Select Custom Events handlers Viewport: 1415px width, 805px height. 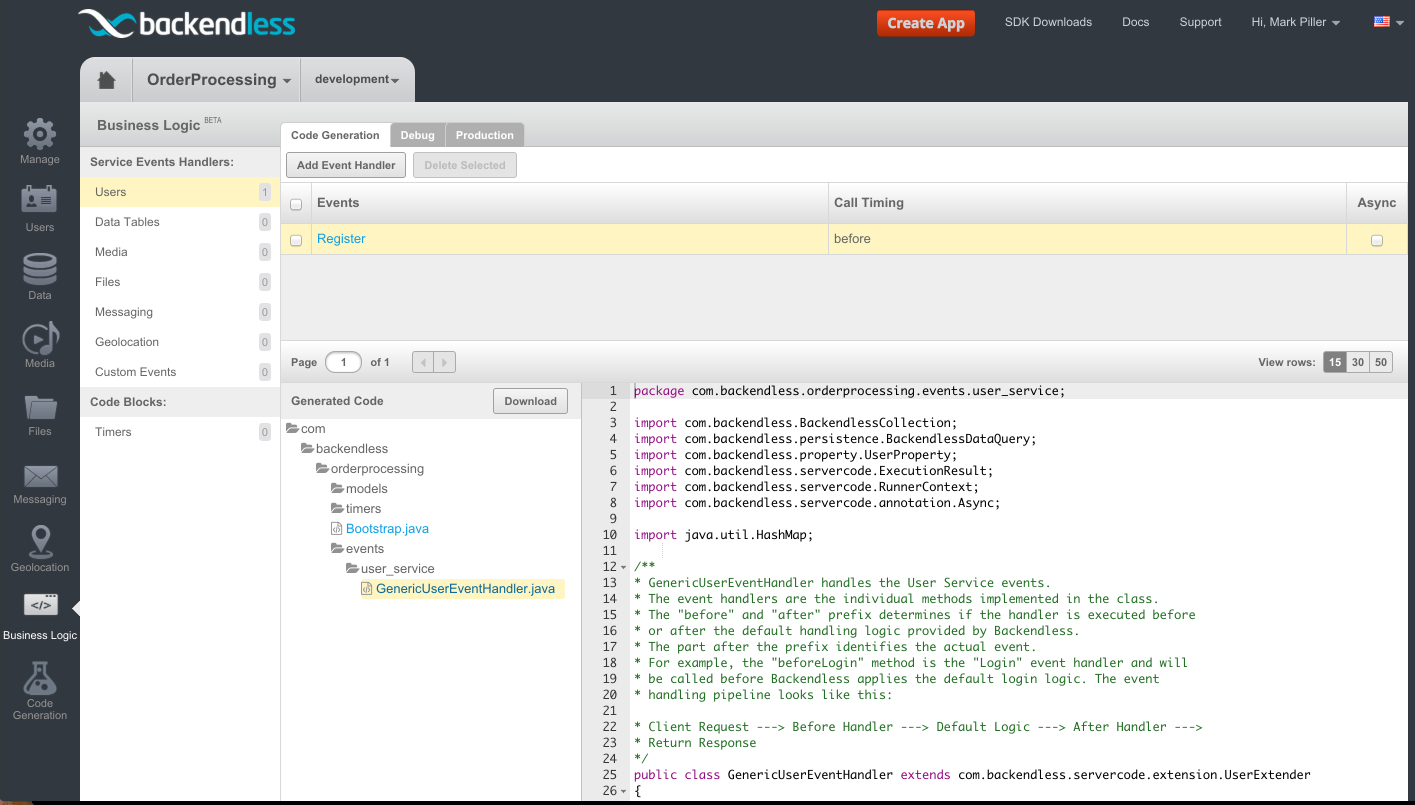coord(180,372)
